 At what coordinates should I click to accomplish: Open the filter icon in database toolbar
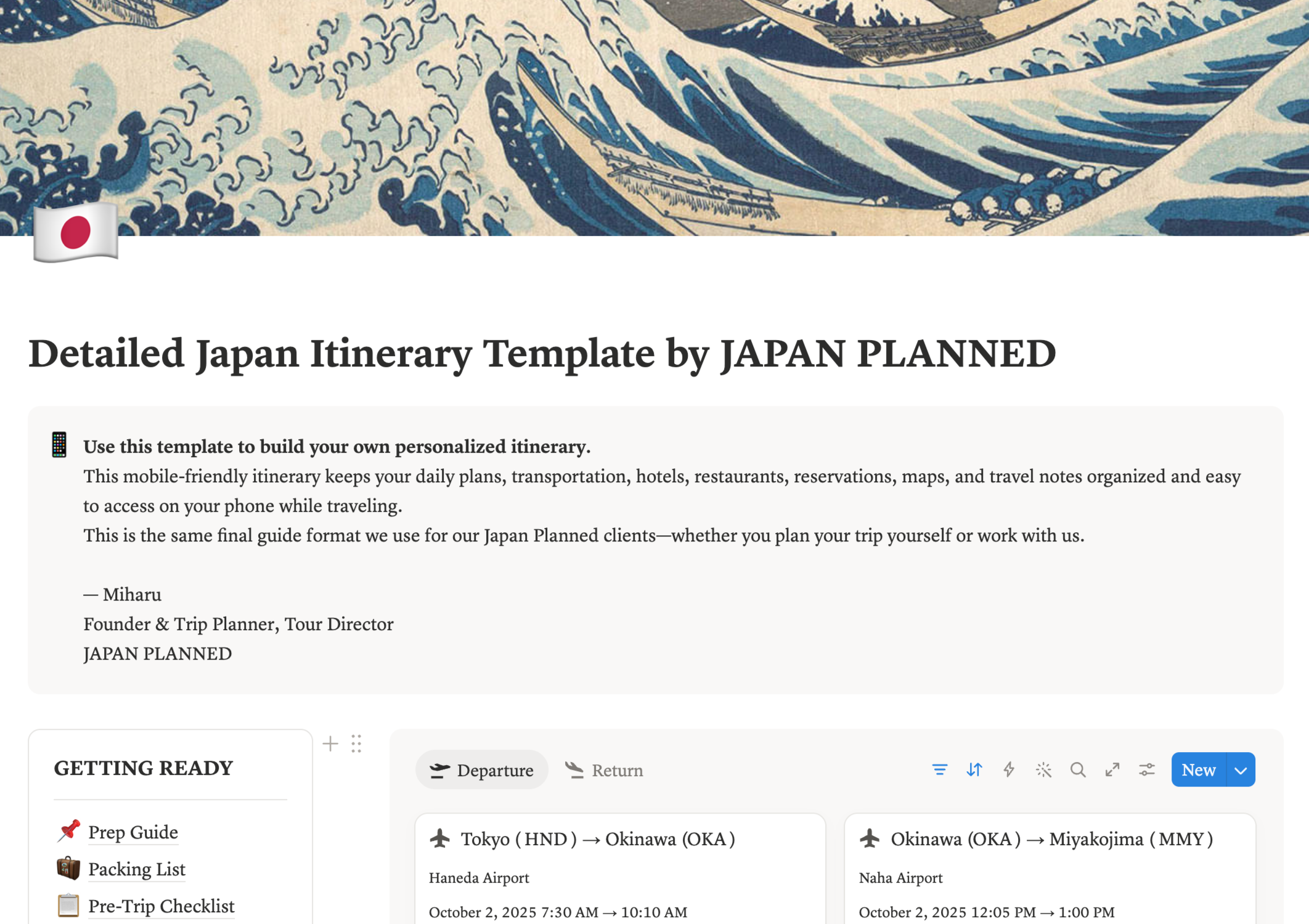click(x=940, y=769)
